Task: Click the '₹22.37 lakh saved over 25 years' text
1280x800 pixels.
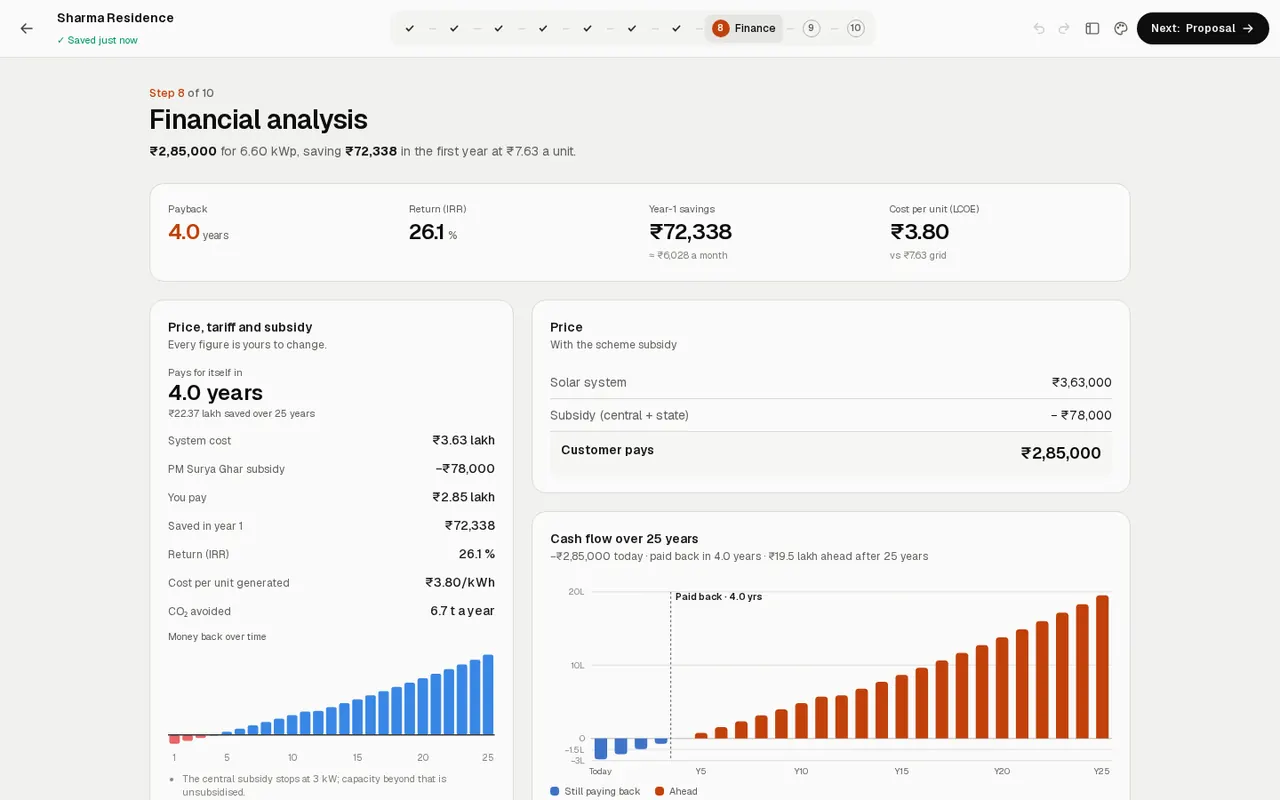Action: click(x=241, y=413)
